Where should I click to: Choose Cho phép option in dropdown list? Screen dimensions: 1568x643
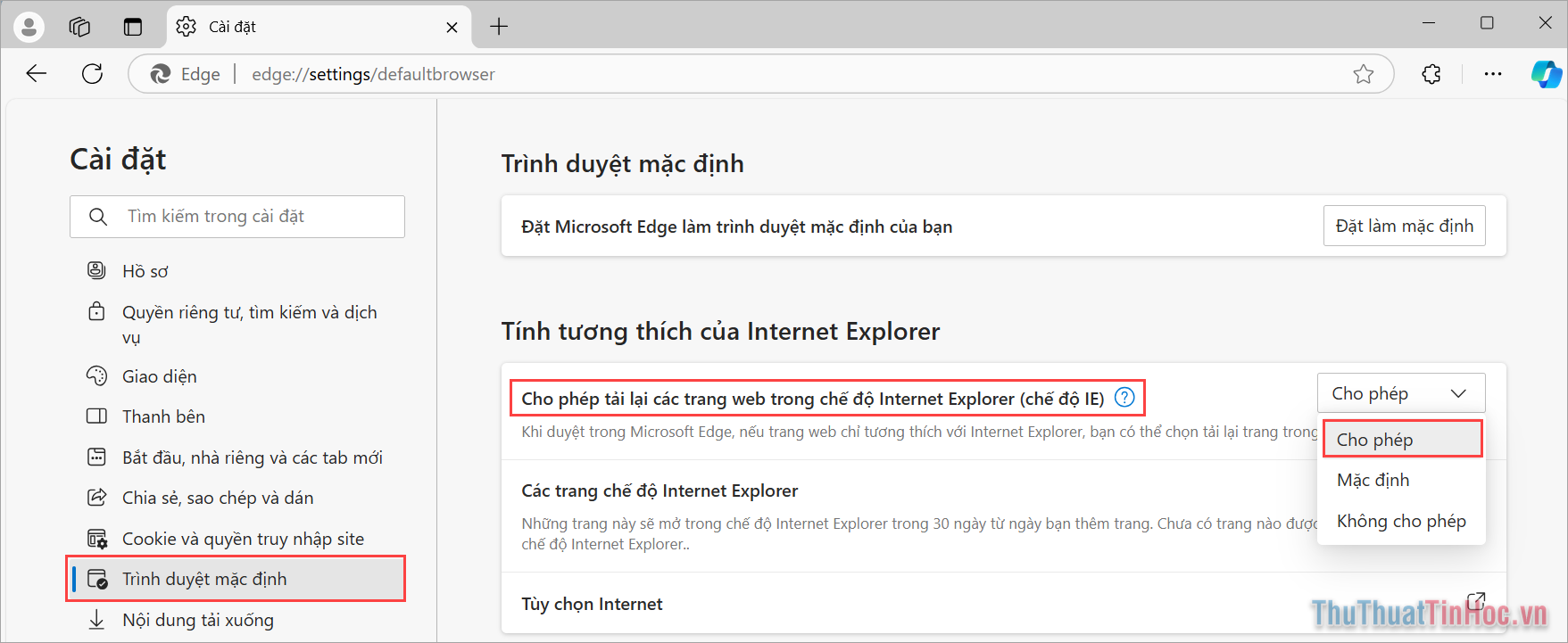(x=1402, y=439)
